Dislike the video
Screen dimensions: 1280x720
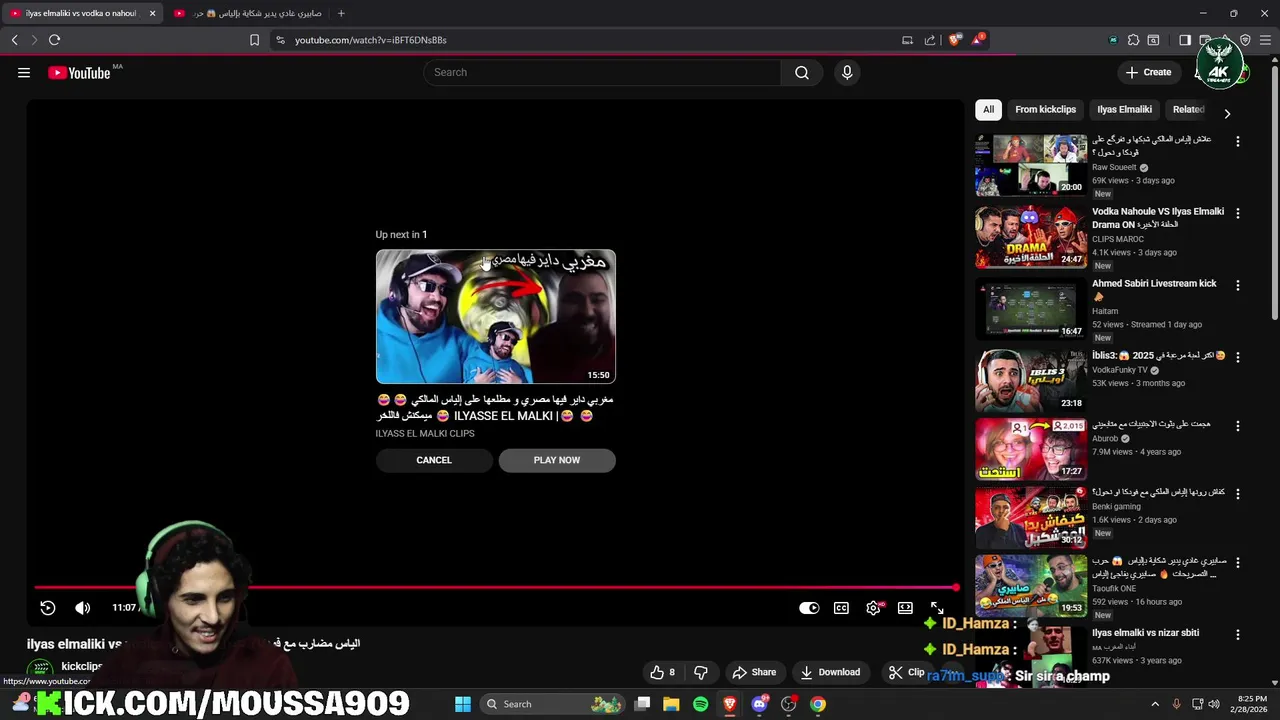click(701, 672)
